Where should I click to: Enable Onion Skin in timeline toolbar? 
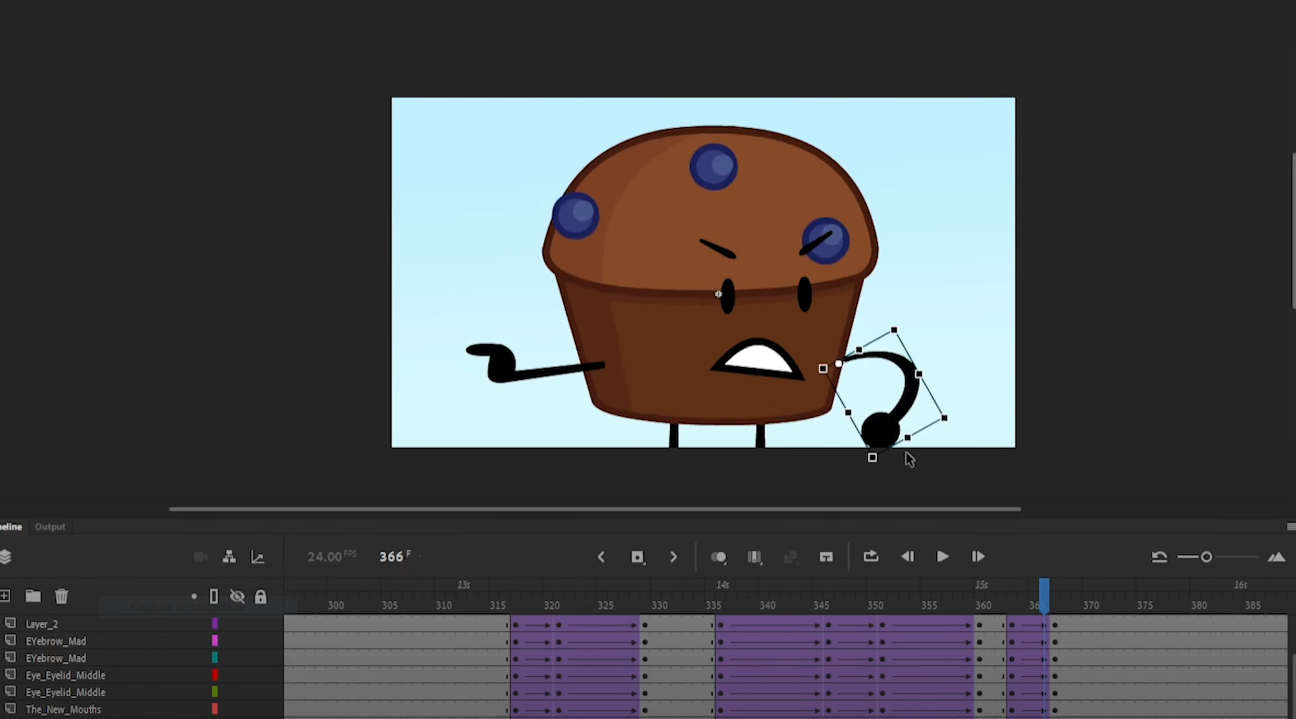point(718,557)
